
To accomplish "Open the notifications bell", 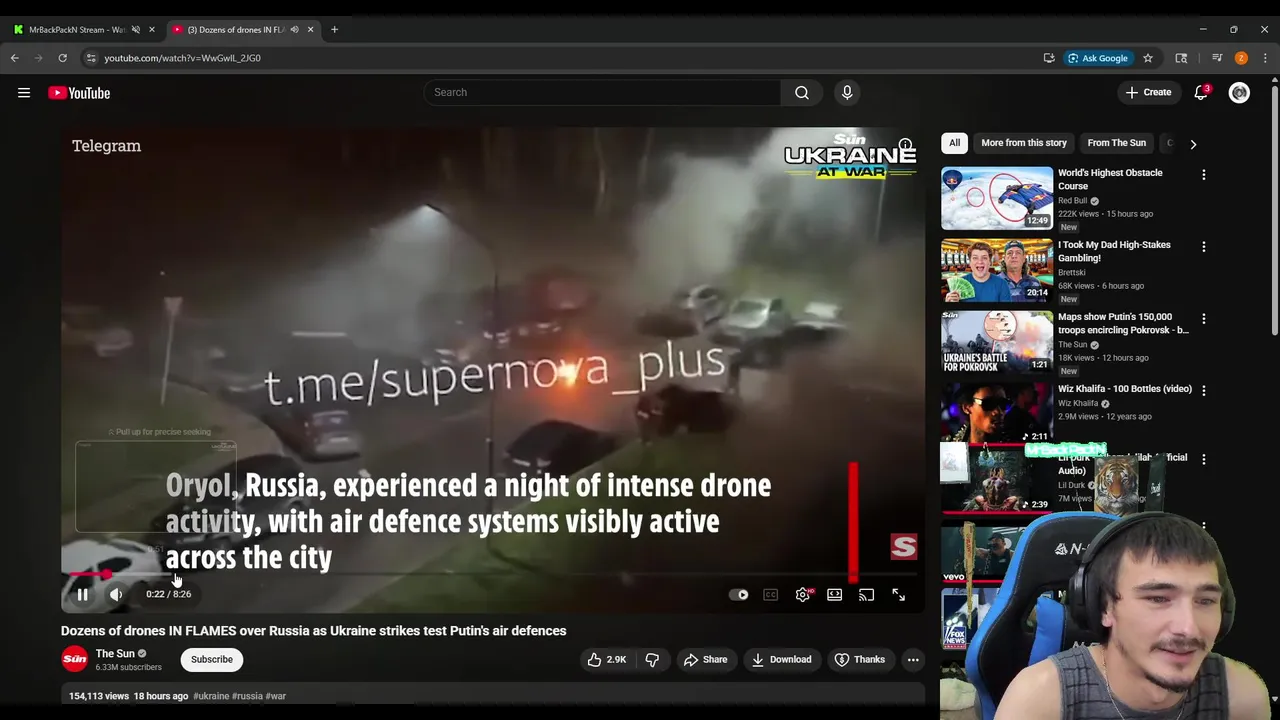I will pos(1201,92).
